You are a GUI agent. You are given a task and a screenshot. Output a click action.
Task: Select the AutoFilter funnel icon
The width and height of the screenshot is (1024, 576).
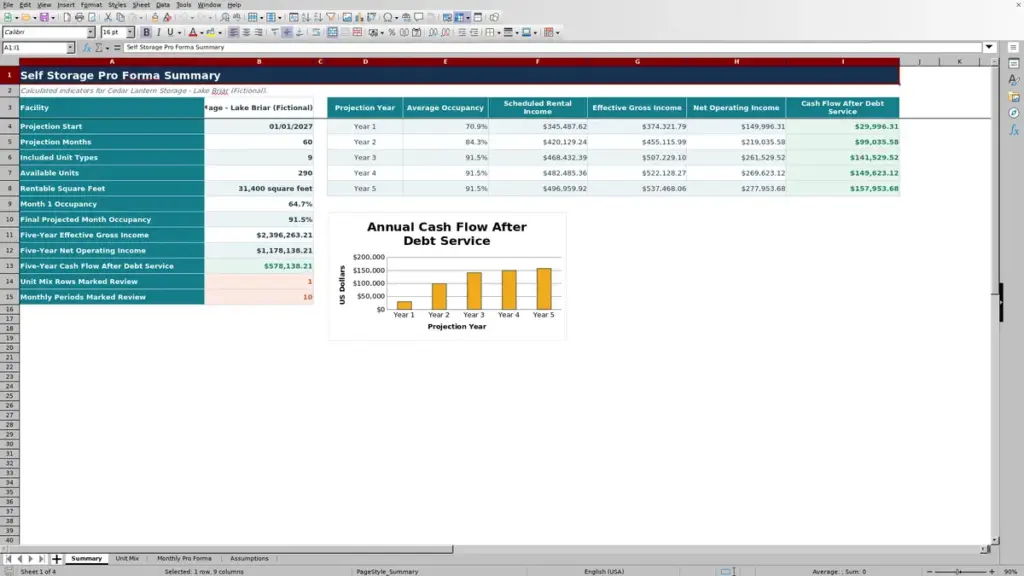click(331, 18)
